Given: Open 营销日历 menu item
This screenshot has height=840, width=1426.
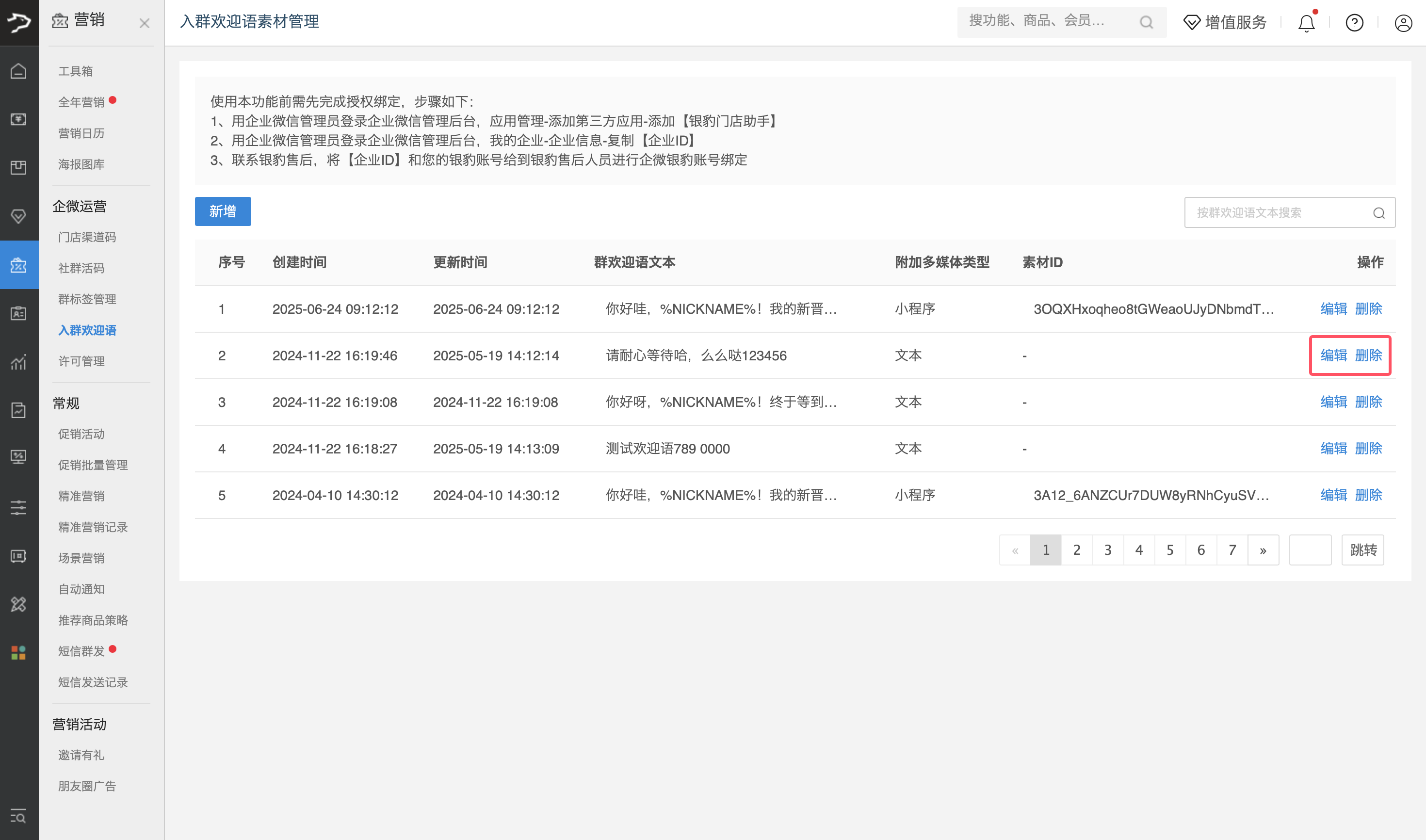Looking at the screenshot, I should tap(81, 133).
